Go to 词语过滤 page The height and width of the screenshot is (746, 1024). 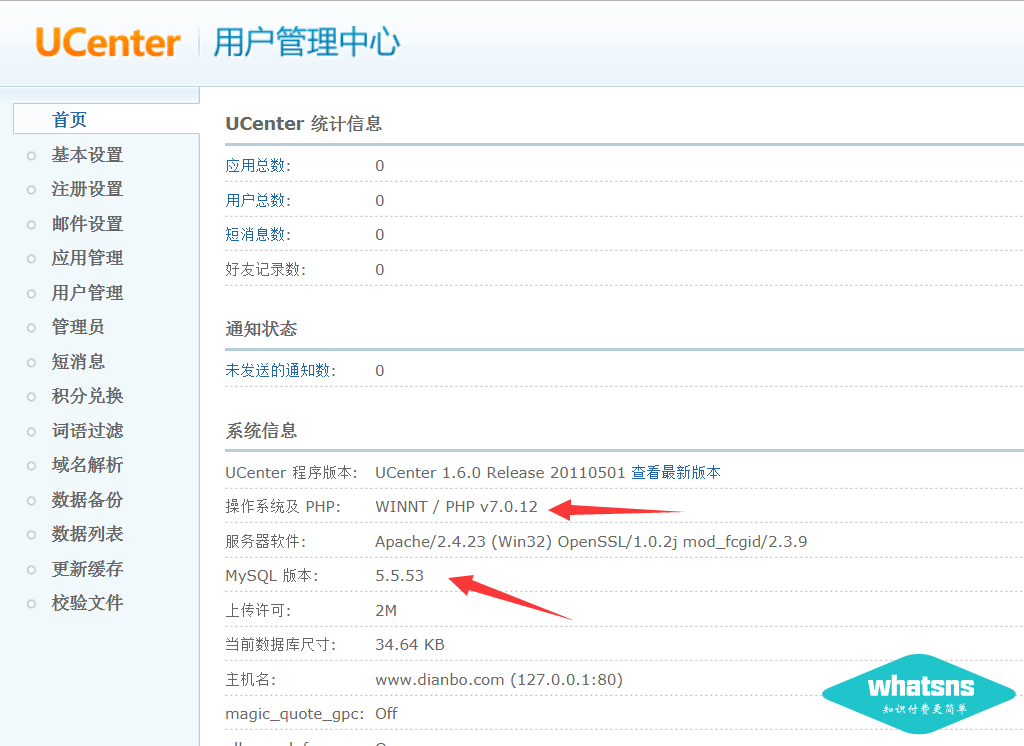tap(87, 431)
